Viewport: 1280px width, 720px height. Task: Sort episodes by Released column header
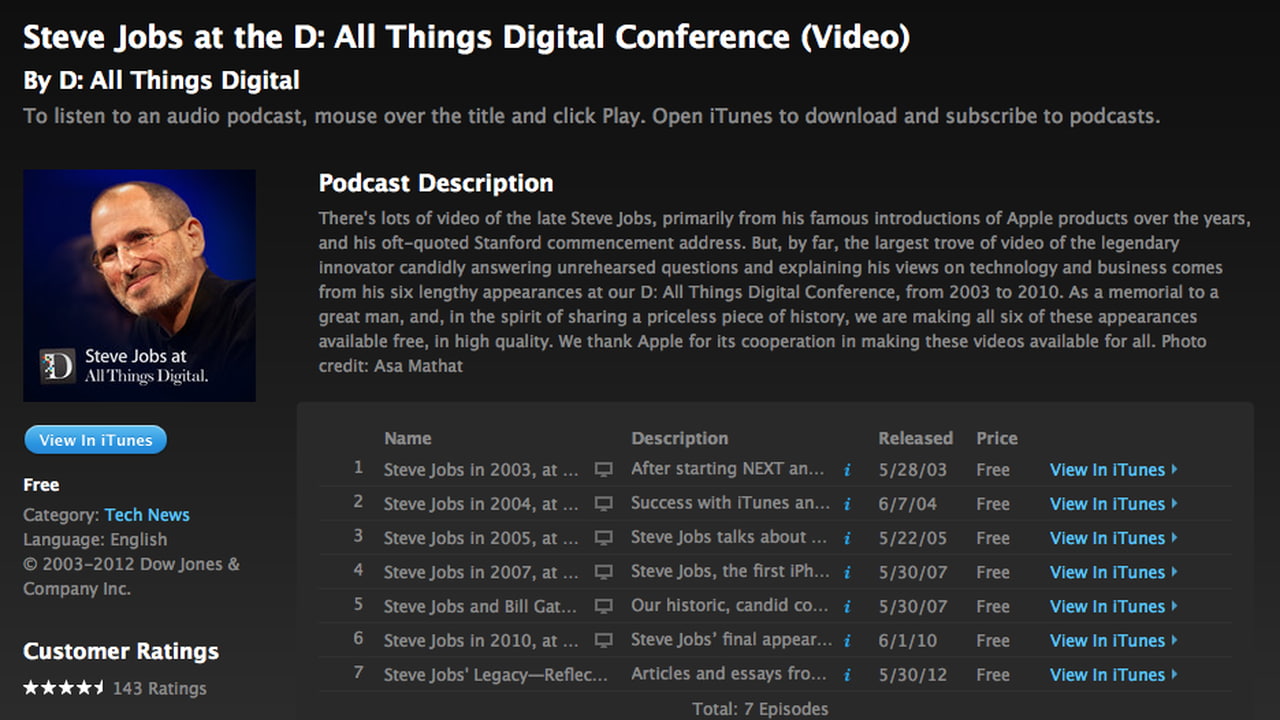coord(915,438)
